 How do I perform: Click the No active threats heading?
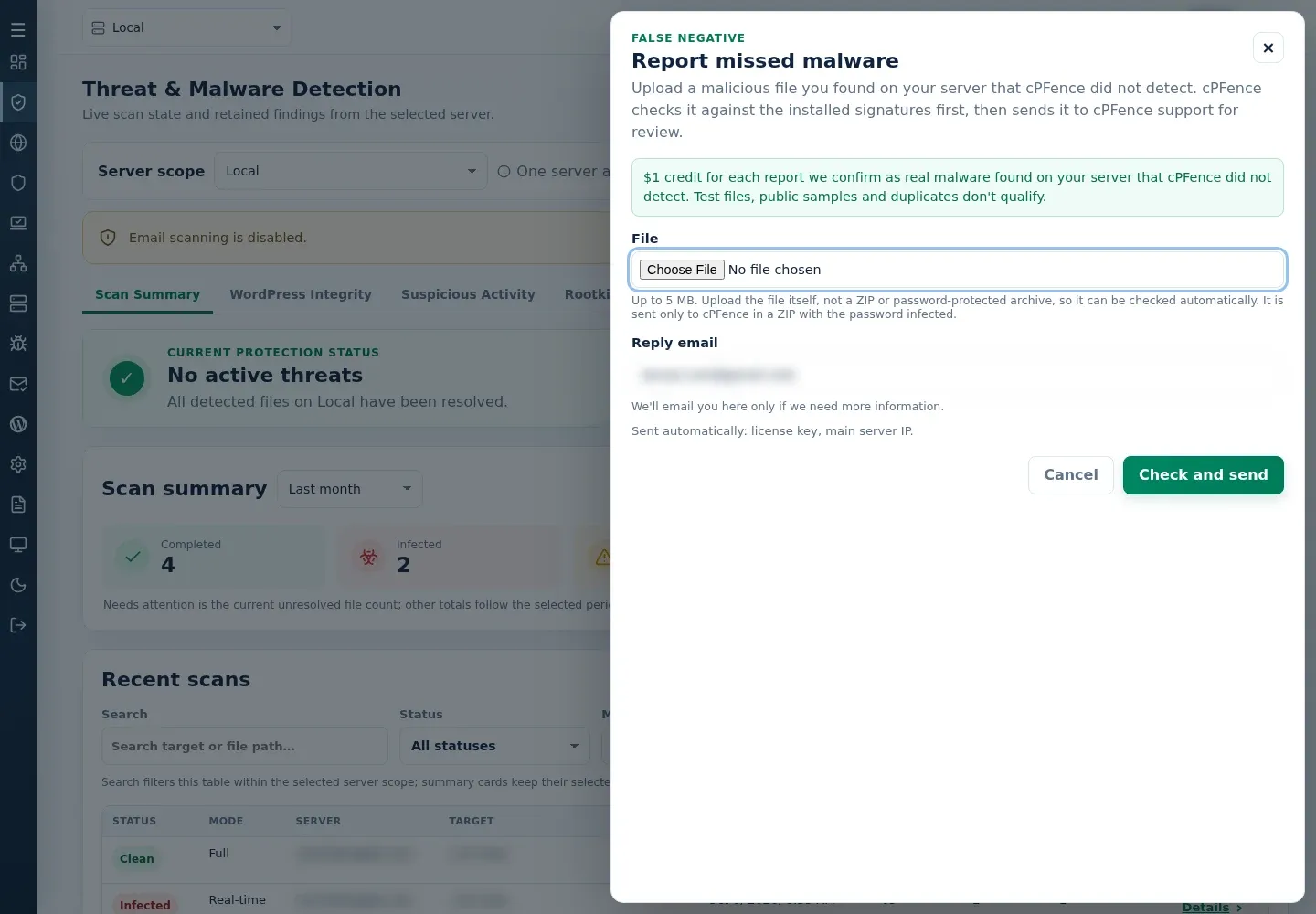tap(265, 375)
